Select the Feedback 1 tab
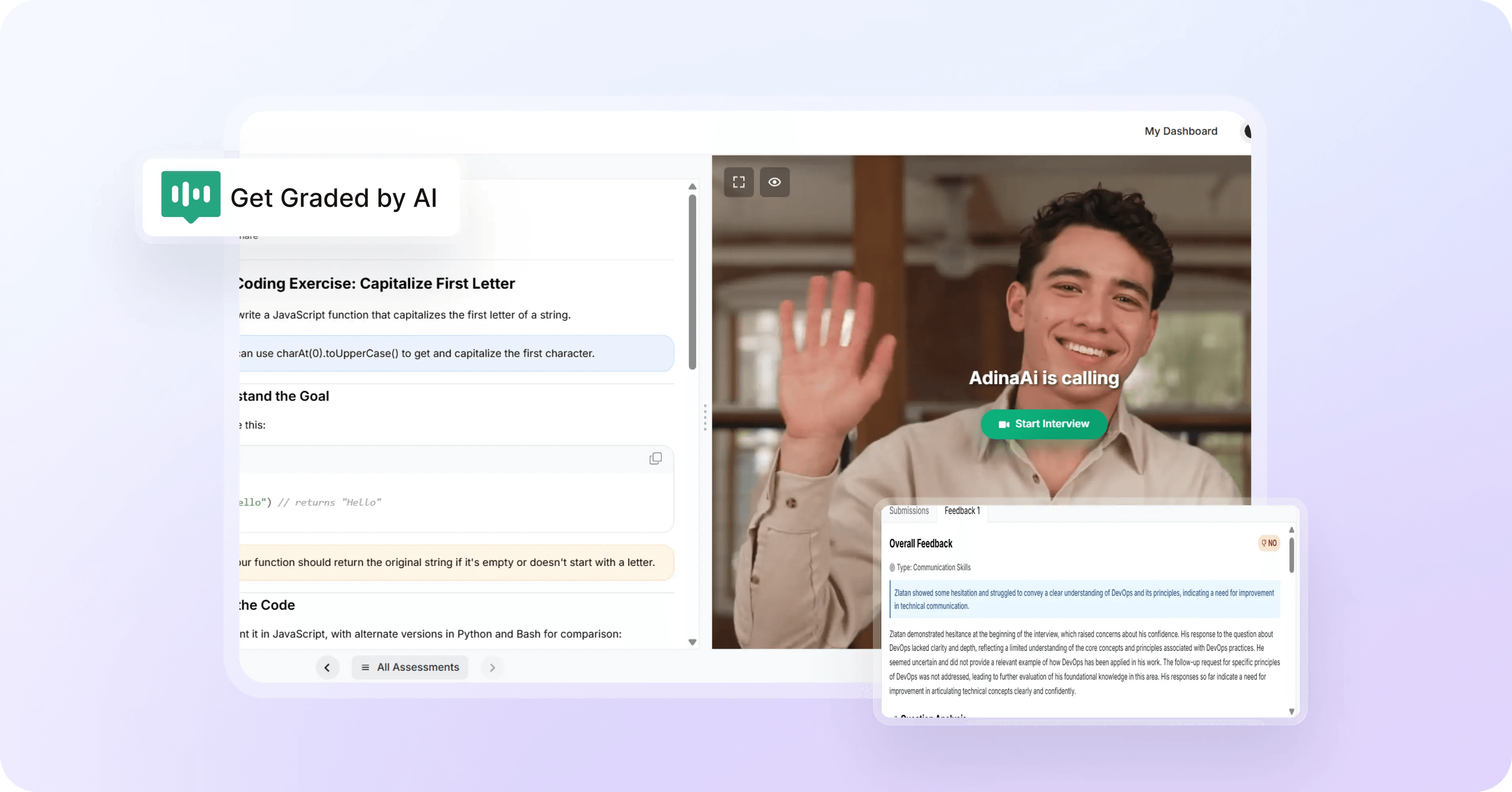Viewport: 1512px width, 792px height. (962, 511)
